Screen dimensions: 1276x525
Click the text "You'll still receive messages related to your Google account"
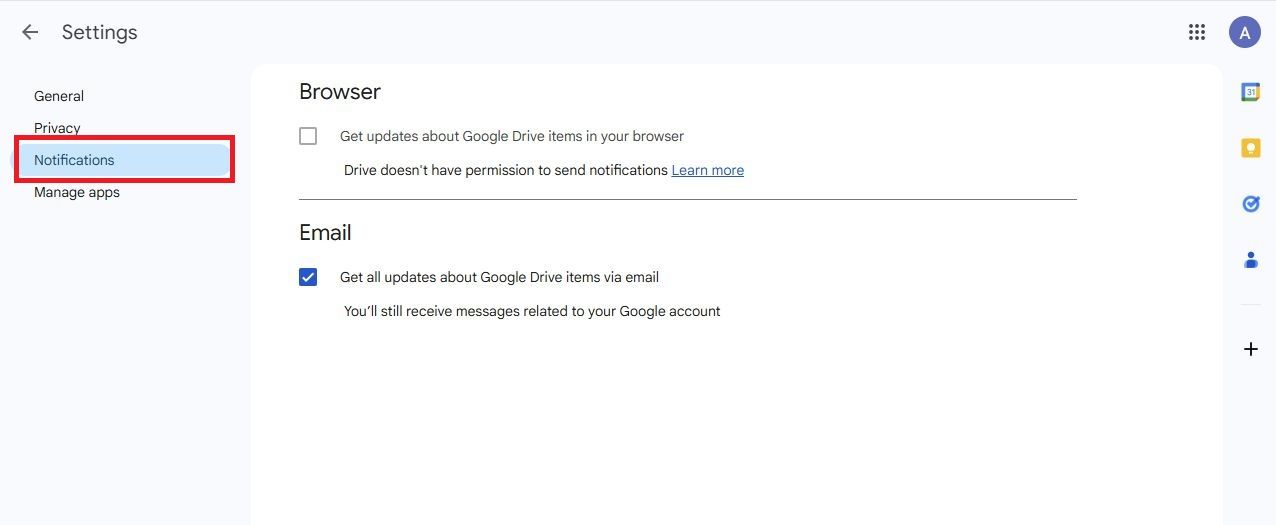pos(532,311)
